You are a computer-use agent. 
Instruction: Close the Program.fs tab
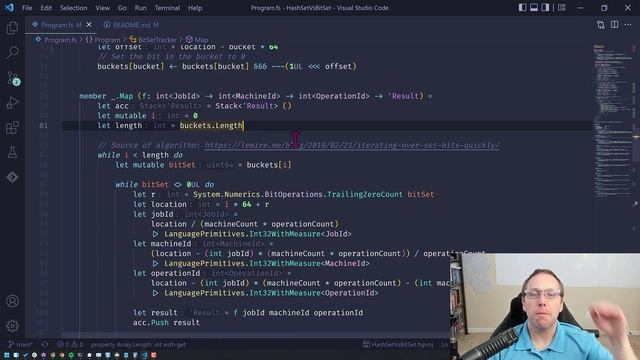pos(89,25)
